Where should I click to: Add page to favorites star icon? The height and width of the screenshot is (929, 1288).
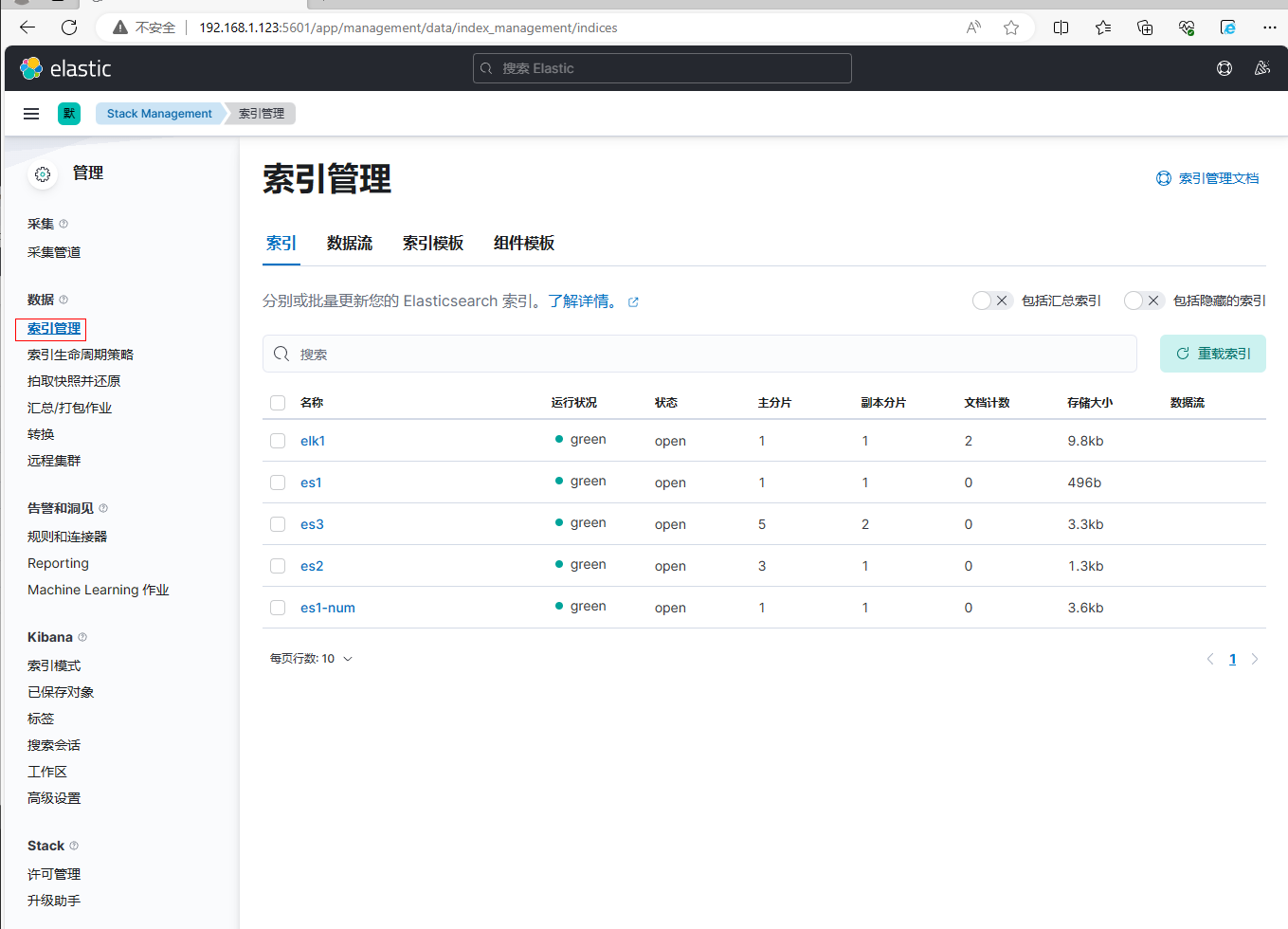pyautogui.click(x=1011, y=27)
